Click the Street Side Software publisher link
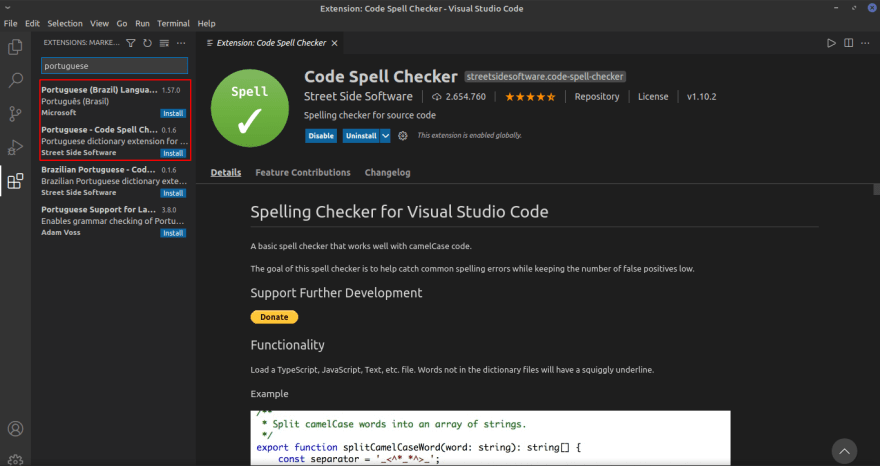The image size is (880, 466). pos(358,97)
